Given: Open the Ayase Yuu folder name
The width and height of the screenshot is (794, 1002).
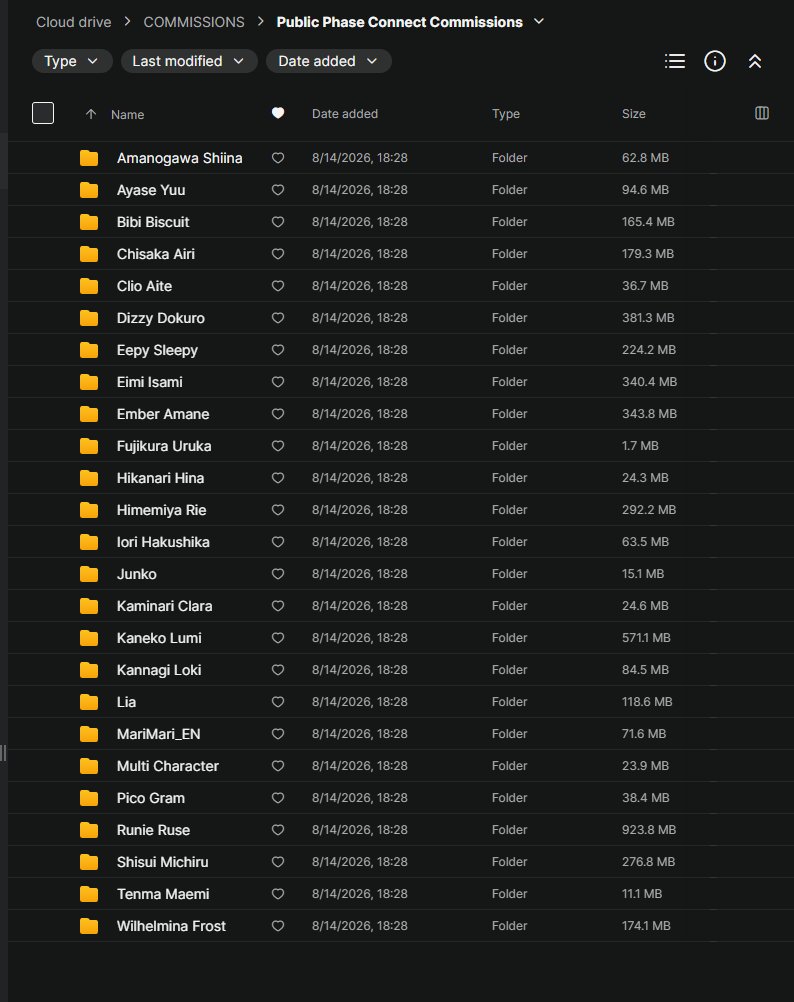Looking at the screenshot, I should pyautogui.click(x=151, y=190).
